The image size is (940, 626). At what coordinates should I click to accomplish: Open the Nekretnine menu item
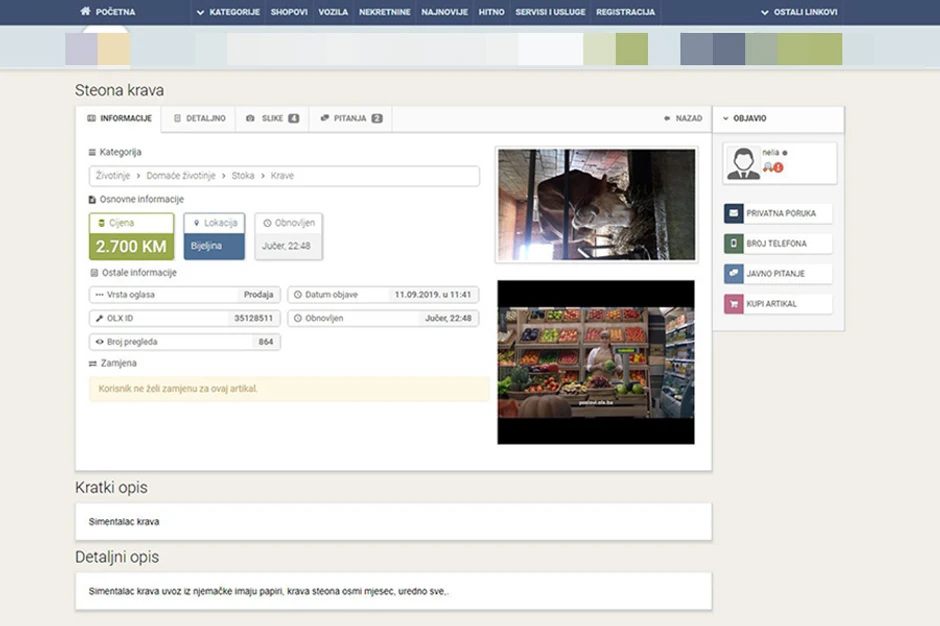point(385,12)
